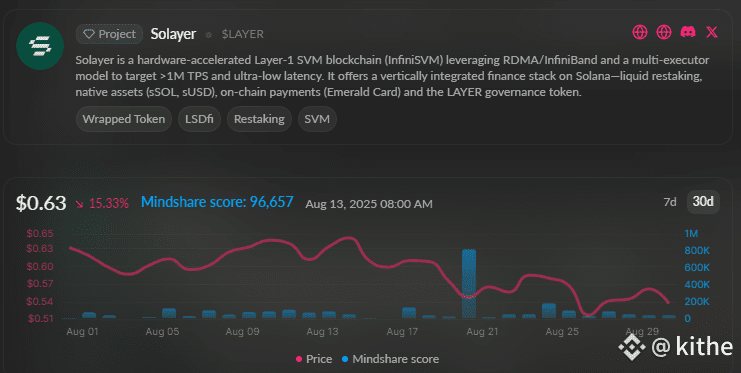
Task: Open the second globe website icon
Action: (x=664, y=32)
